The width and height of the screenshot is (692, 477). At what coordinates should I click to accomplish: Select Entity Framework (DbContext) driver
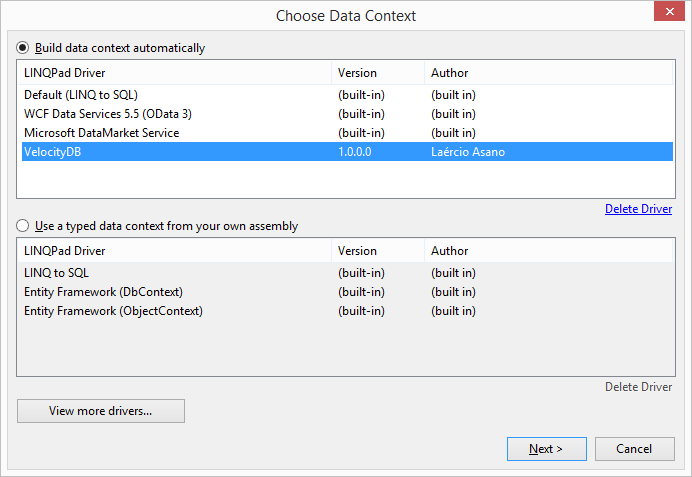pyautogui.click(x=347, y=292)
